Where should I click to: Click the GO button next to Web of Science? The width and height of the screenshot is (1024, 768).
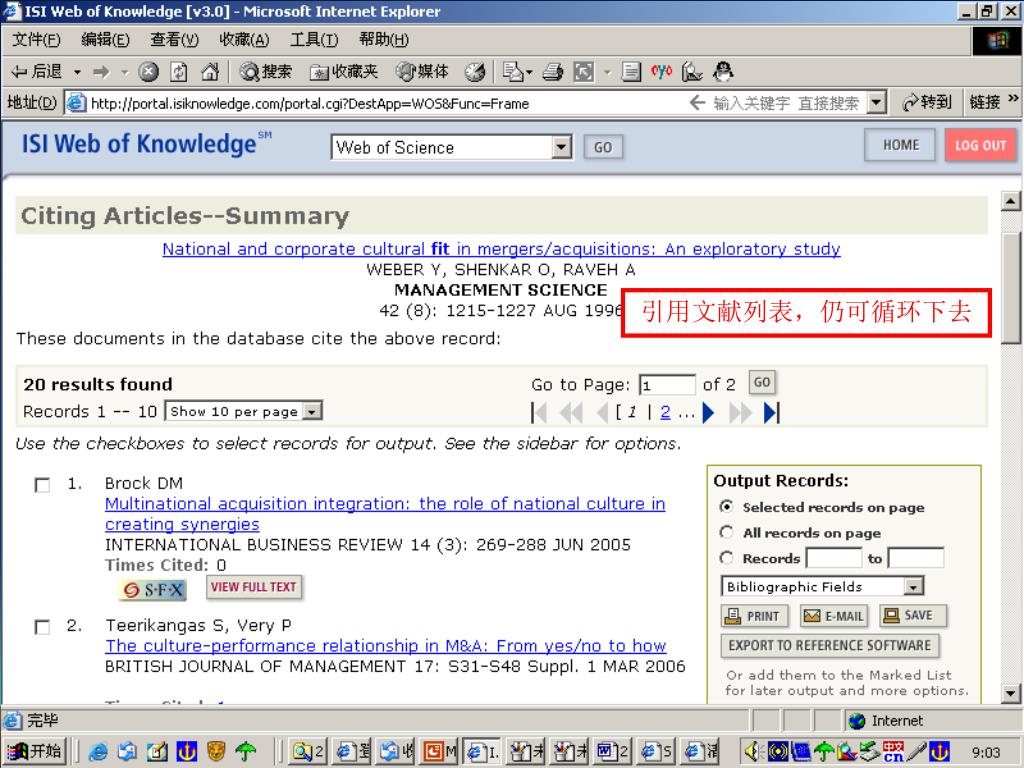(603, 148)
